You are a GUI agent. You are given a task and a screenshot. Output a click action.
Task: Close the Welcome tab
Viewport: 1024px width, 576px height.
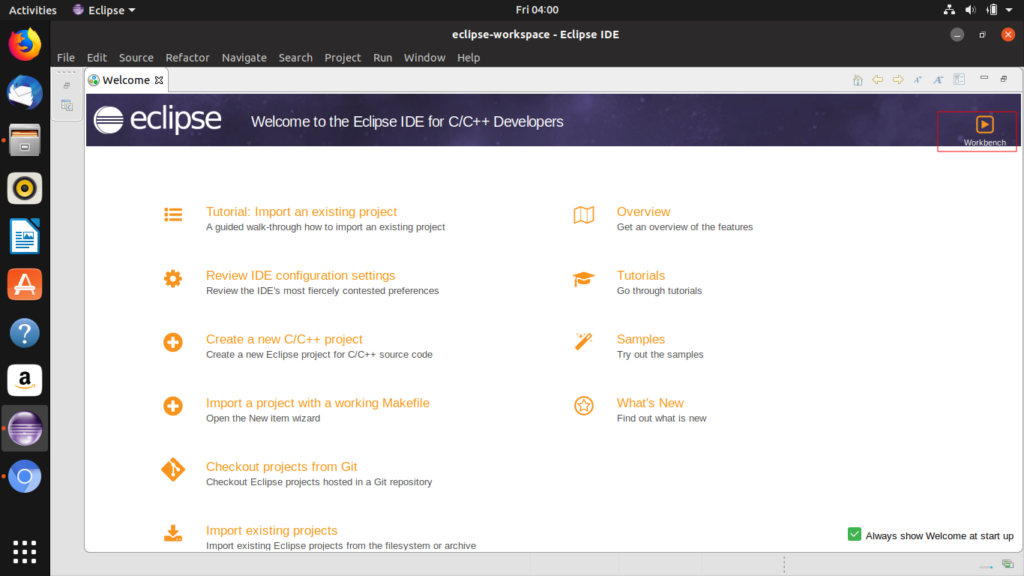(159, 80)
